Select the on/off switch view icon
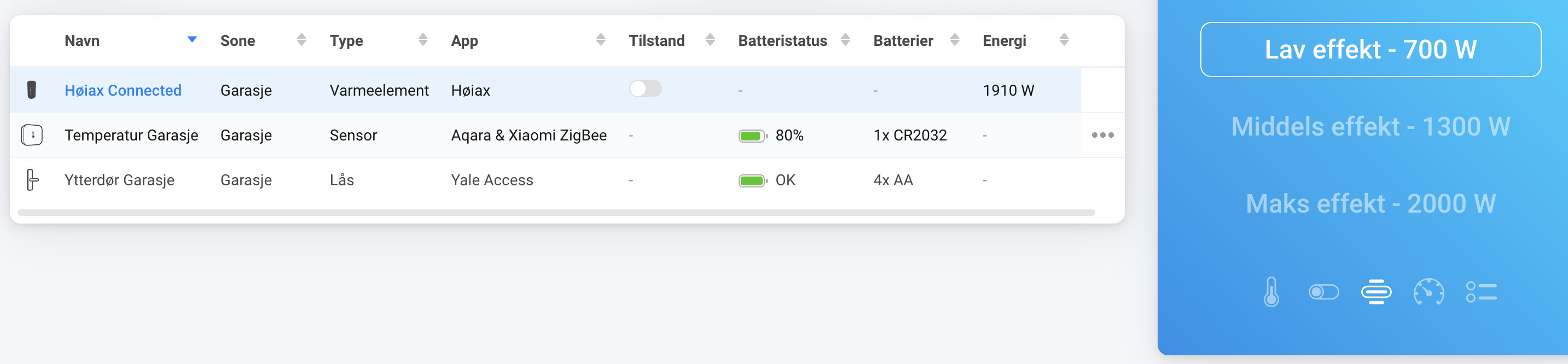 (x=1323, y=292)
